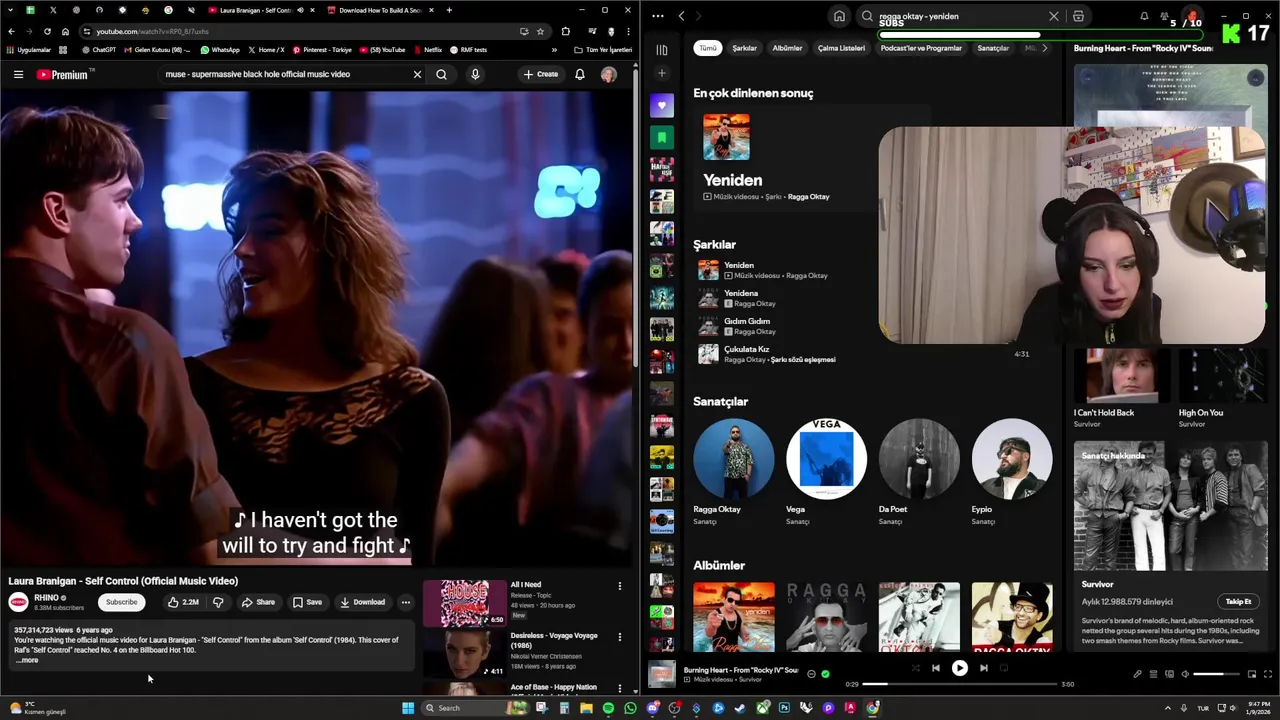This screenshot has width=1280, height=720.
Task: Select the 'Şarkılar' filter in Spotify
Action: tap(744, 48)
